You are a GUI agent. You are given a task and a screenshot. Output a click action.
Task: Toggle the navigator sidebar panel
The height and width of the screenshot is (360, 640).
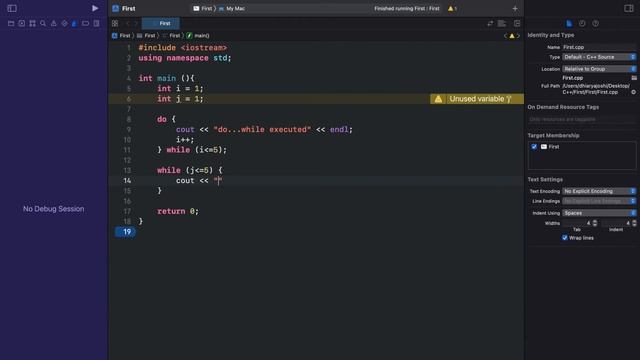pos(12,8)
